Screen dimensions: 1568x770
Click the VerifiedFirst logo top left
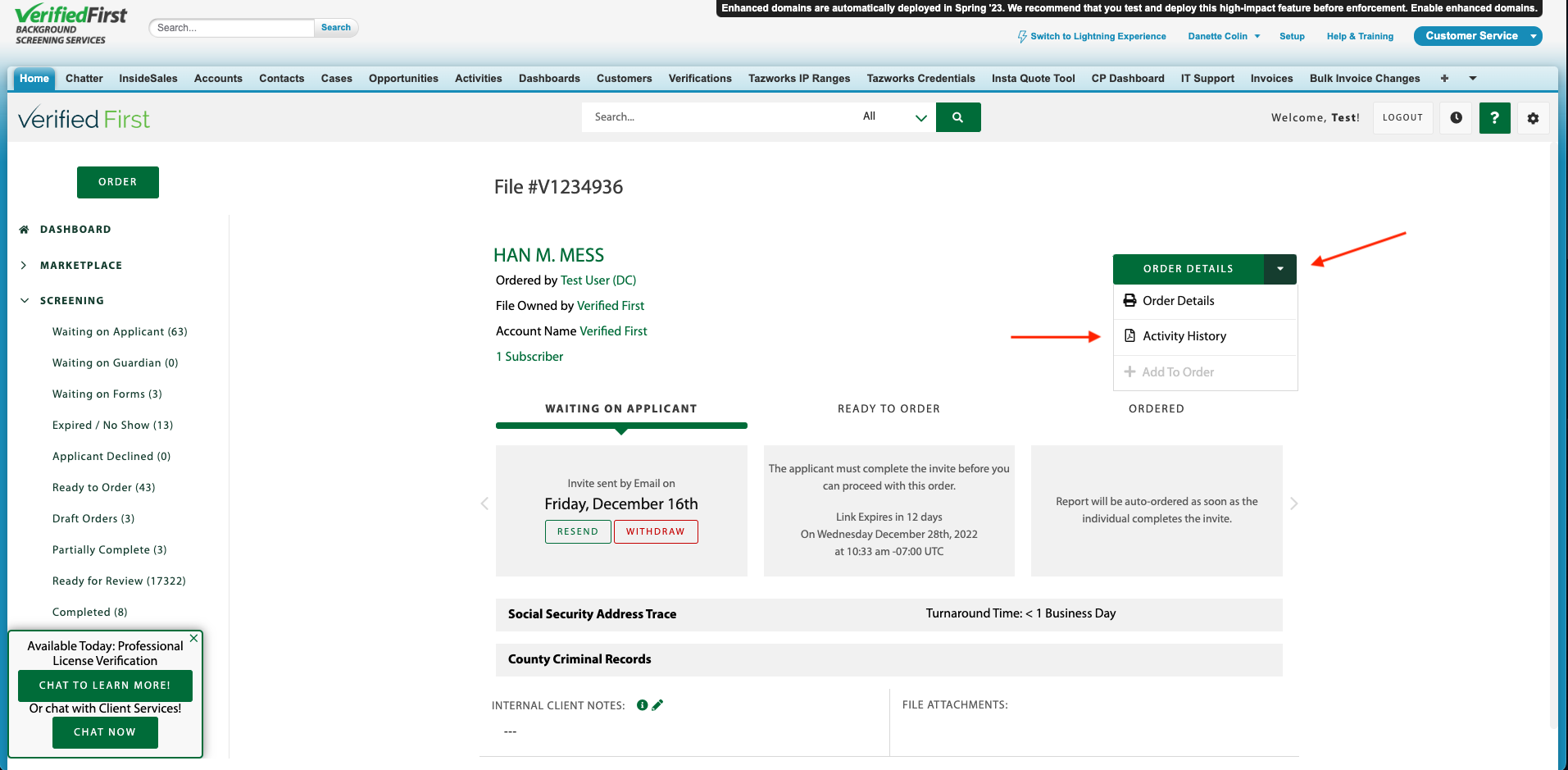[x=71, y=25]
